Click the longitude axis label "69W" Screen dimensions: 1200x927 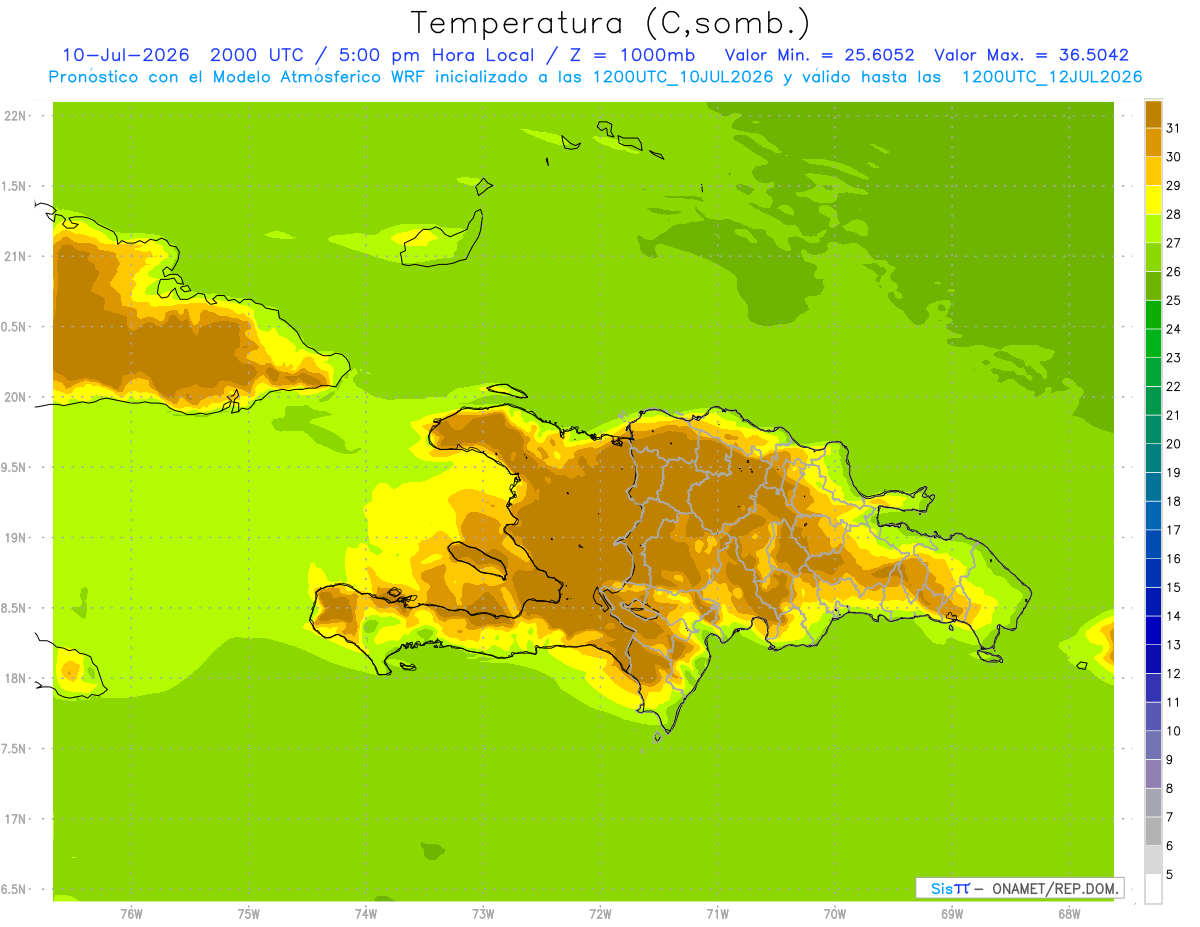click(x=952, y=914)
